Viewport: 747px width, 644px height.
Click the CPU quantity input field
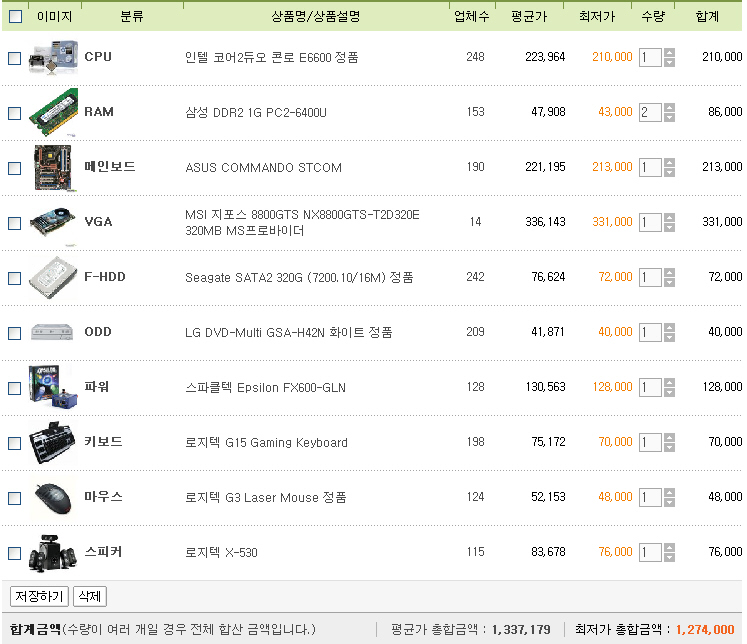click(650, 58)
